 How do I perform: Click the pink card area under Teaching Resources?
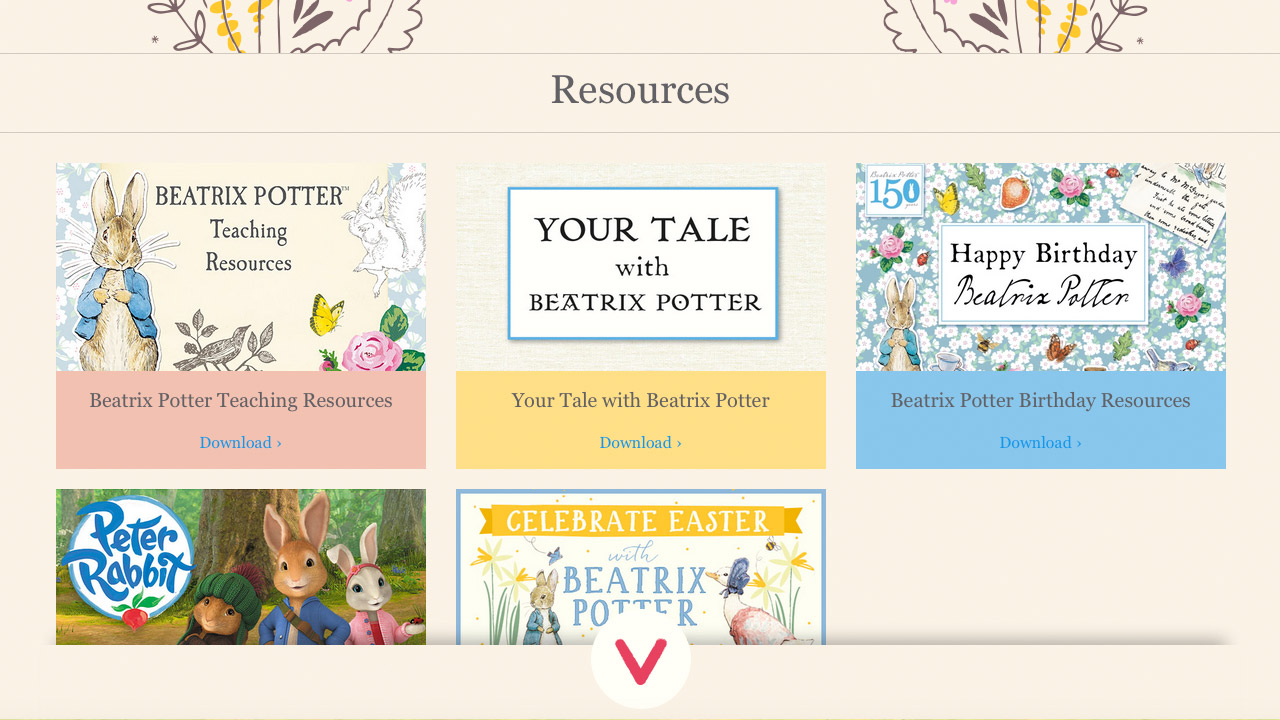[x=241, y=420]
